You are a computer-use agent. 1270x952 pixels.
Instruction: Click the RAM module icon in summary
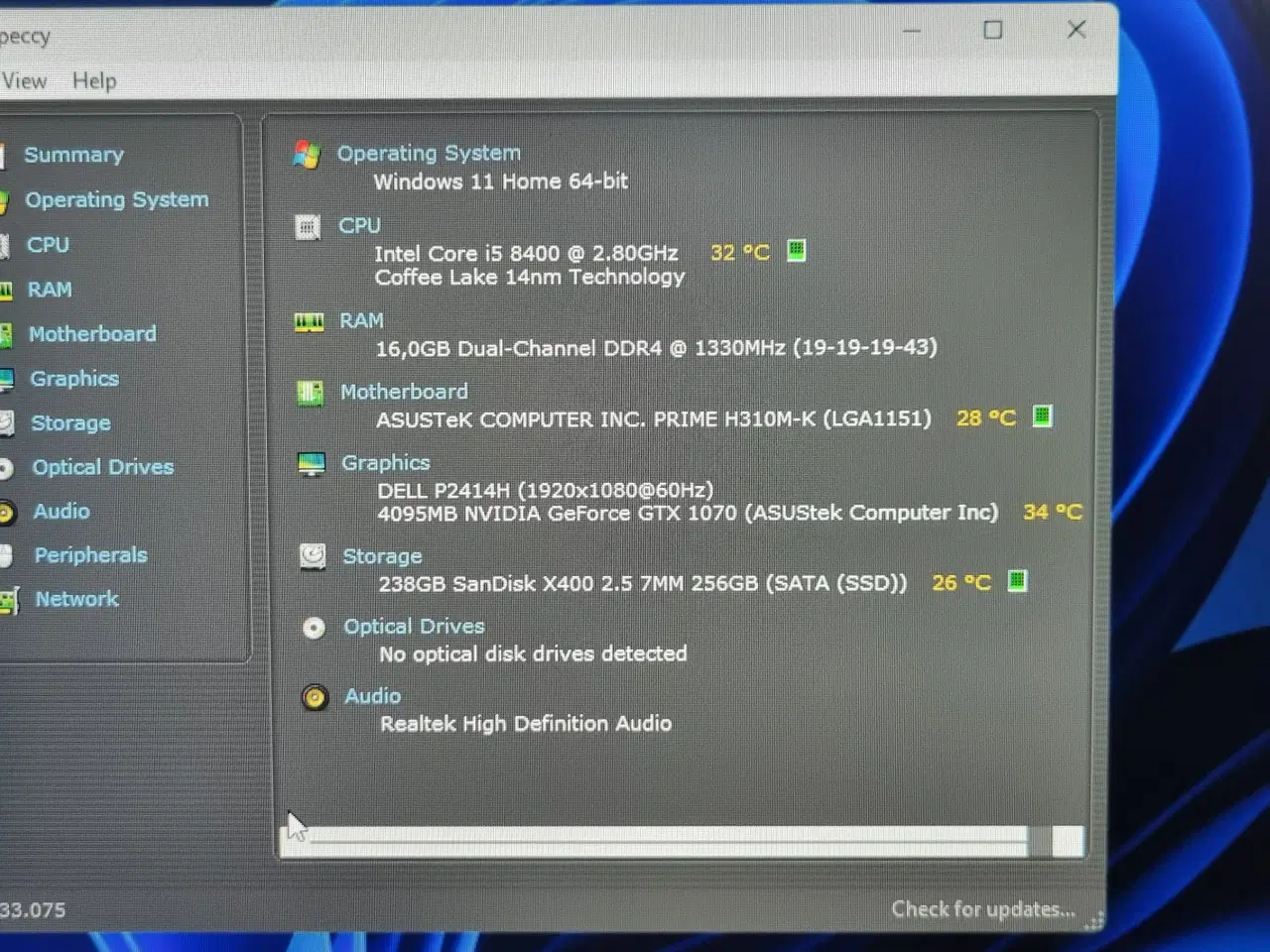point(310,322)
